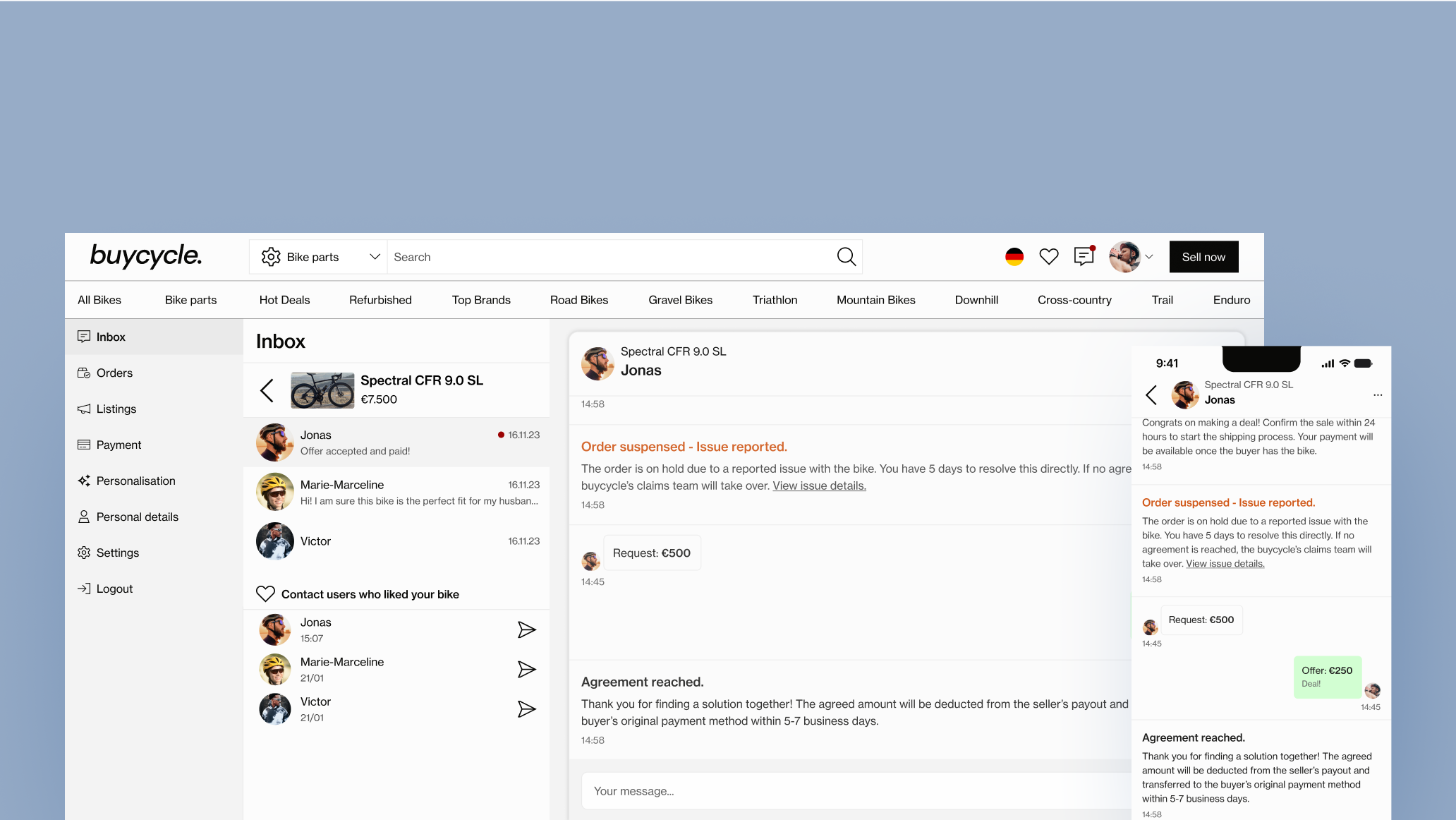Click the German flag language icon

click(x=1014, y=257)
